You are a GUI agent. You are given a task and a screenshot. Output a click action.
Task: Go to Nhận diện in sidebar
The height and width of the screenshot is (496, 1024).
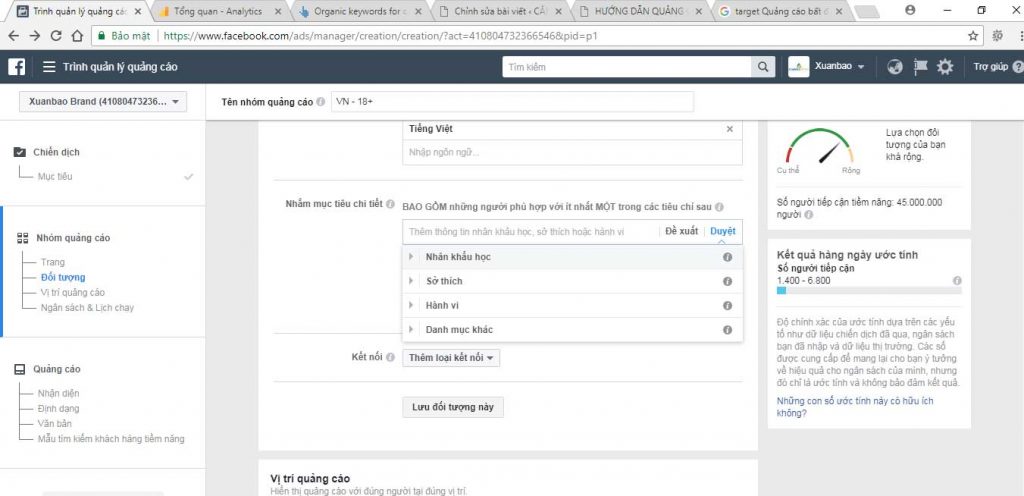pos(59,394)
